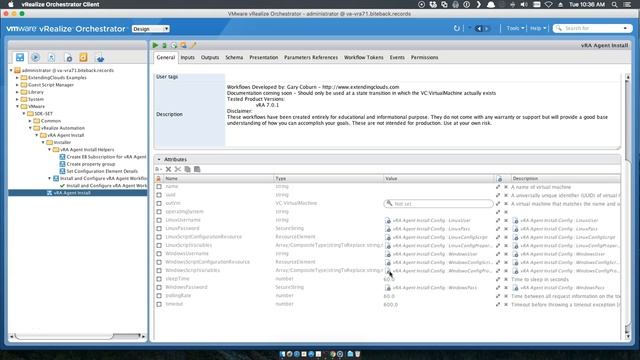Open the Apple menu
The image size is (640, 360).
11,4
